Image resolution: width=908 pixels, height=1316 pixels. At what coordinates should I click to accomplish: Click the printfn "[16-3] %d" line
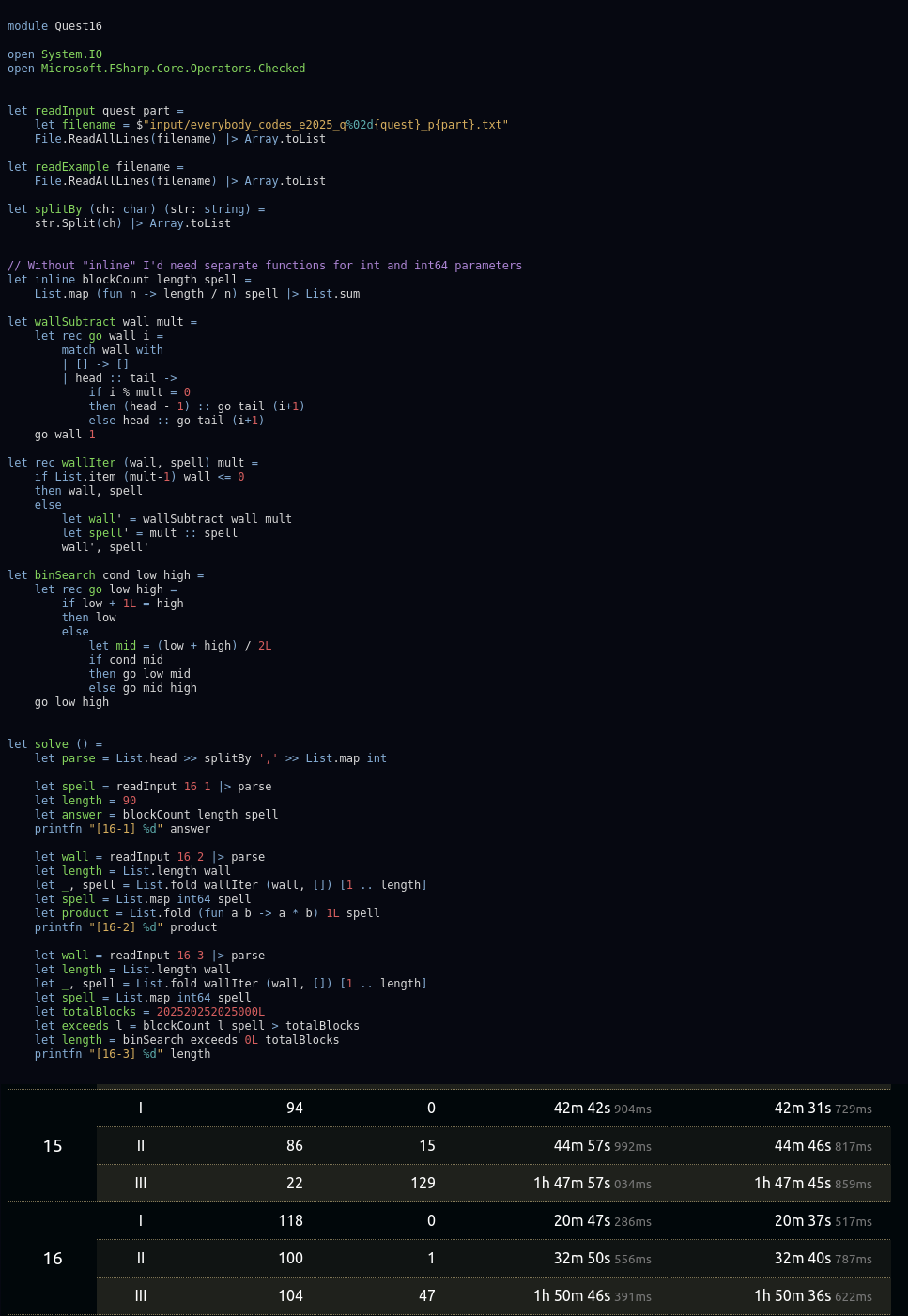pyautogui.click(x=122, y=1054)
